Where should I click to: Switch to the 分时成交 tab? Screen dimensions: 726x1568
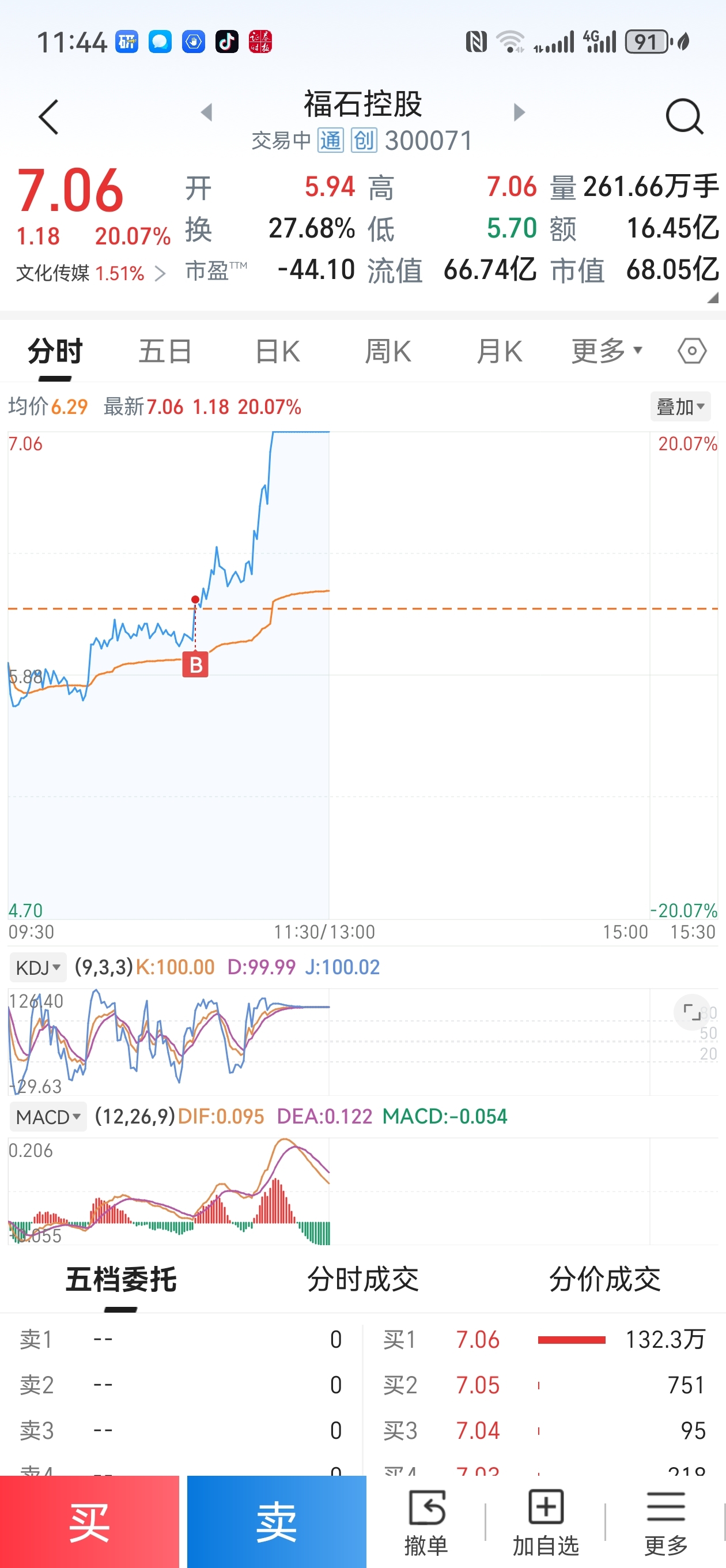[362, 1279]
